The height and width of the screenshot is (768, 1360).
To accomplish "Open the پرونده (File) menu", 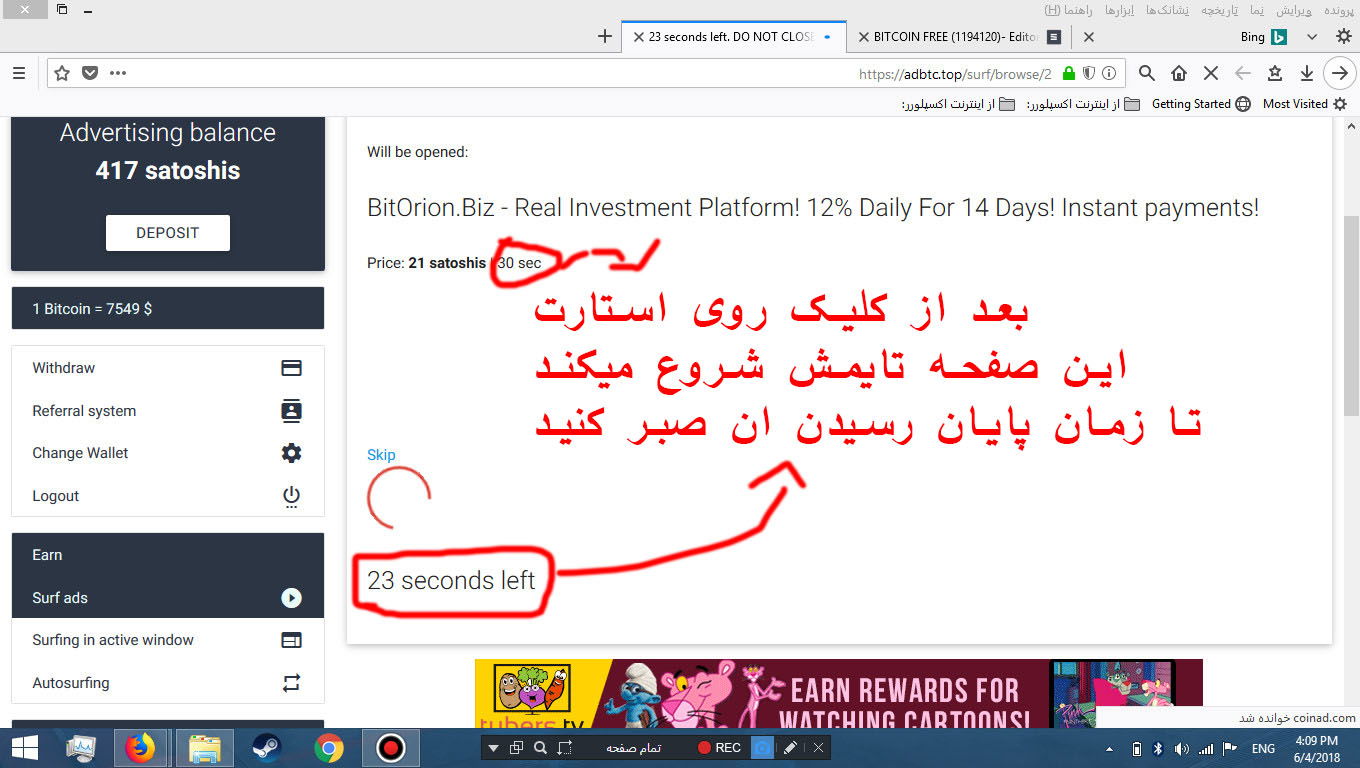I will click(1338, 9).
